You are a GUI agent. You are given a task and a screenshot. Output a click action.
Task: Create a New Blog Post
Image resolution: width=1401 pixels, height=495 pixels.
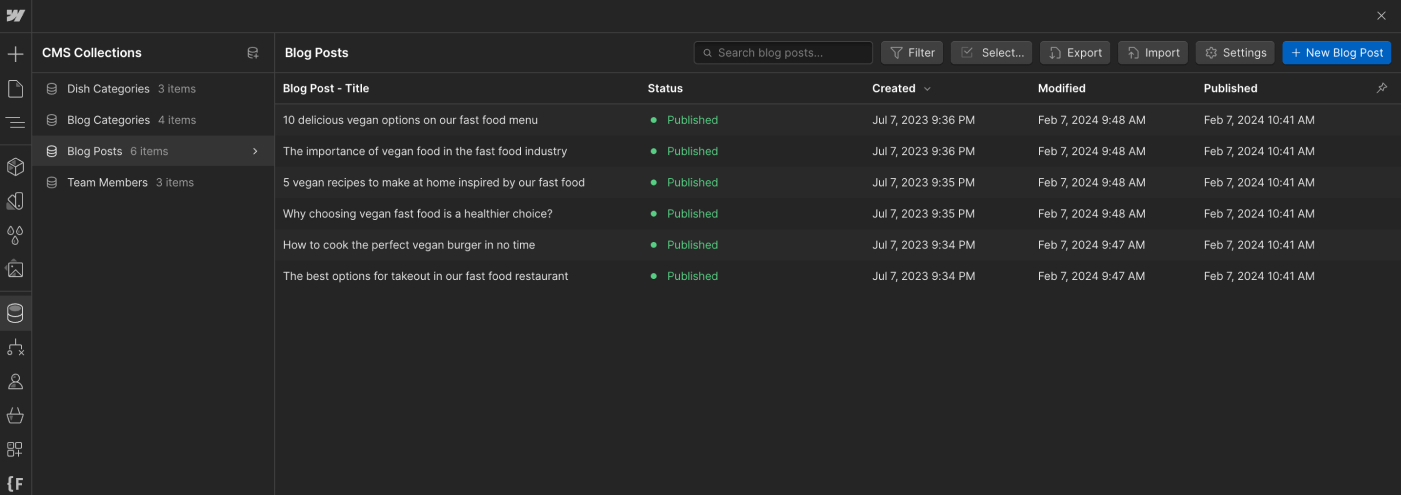coord(1337,53)
